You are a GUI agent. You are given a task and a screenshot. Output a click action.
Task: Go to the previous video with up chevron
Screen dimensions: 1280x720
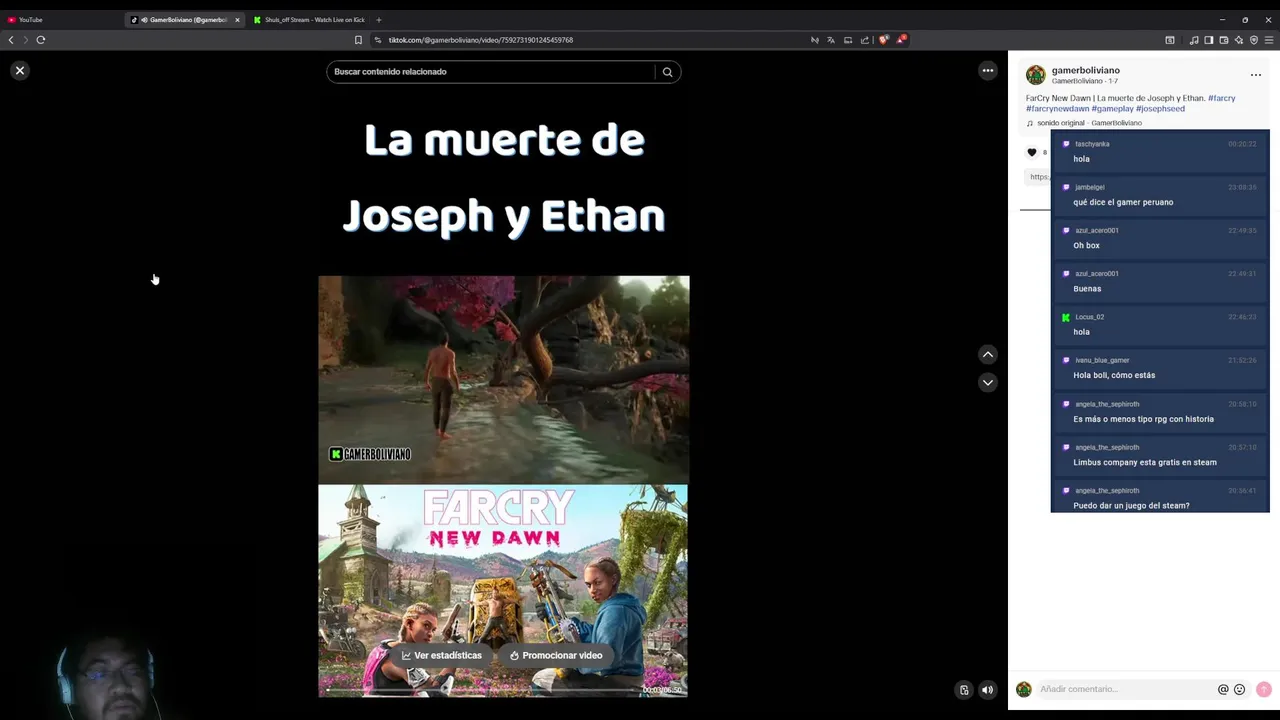[987, 354]
